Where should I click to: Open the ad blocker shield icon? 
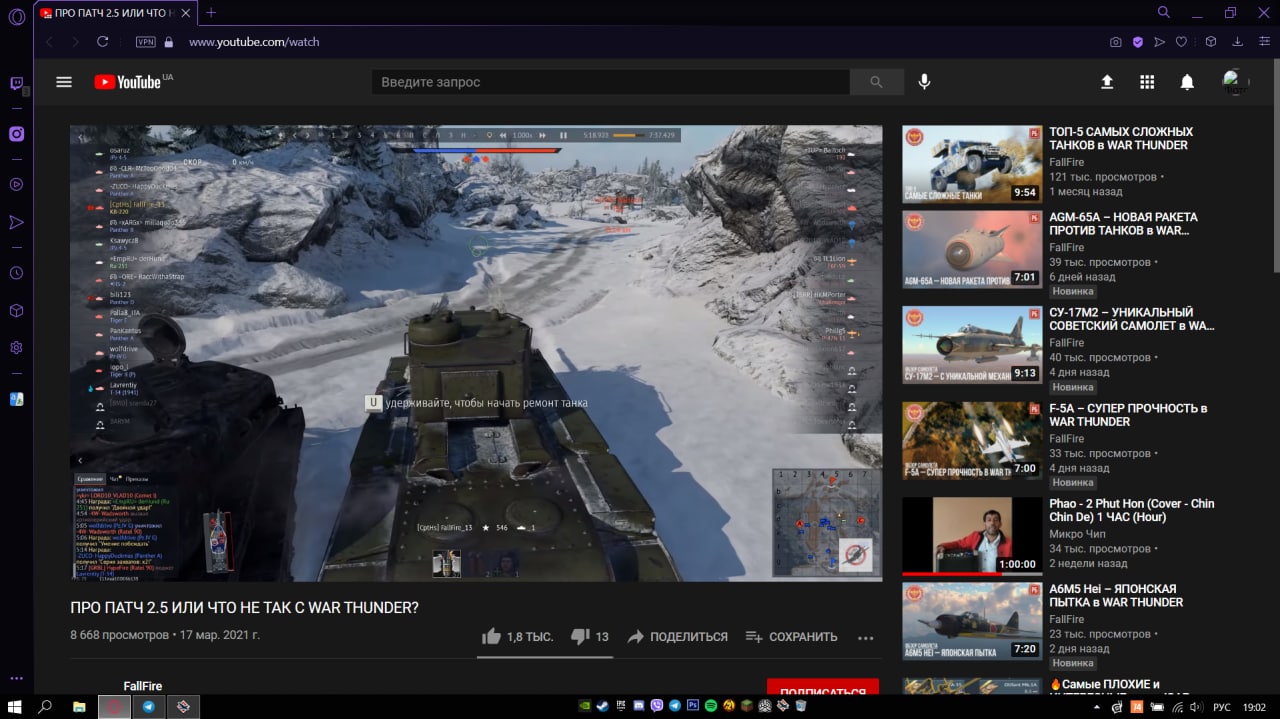[1138, 42]
